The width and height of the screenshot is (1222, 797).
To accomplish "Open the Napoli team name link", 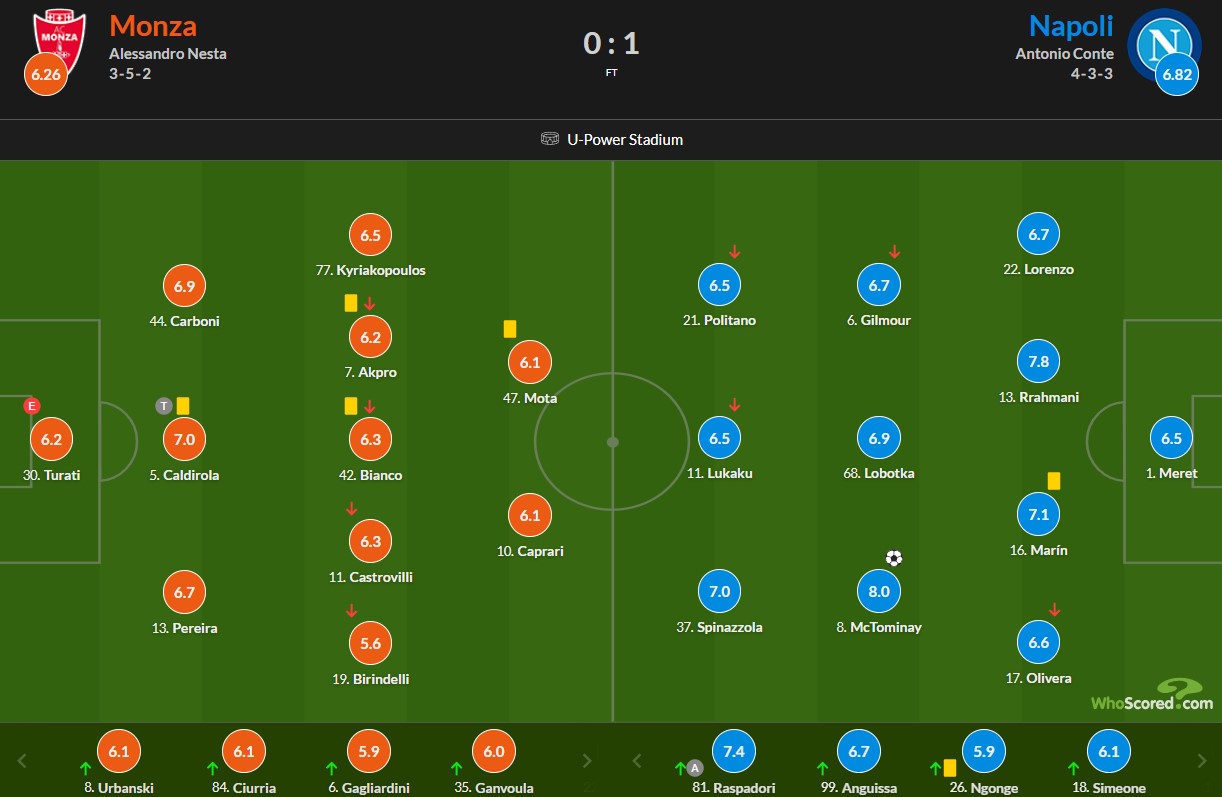I will click(x=1071, y=26).
